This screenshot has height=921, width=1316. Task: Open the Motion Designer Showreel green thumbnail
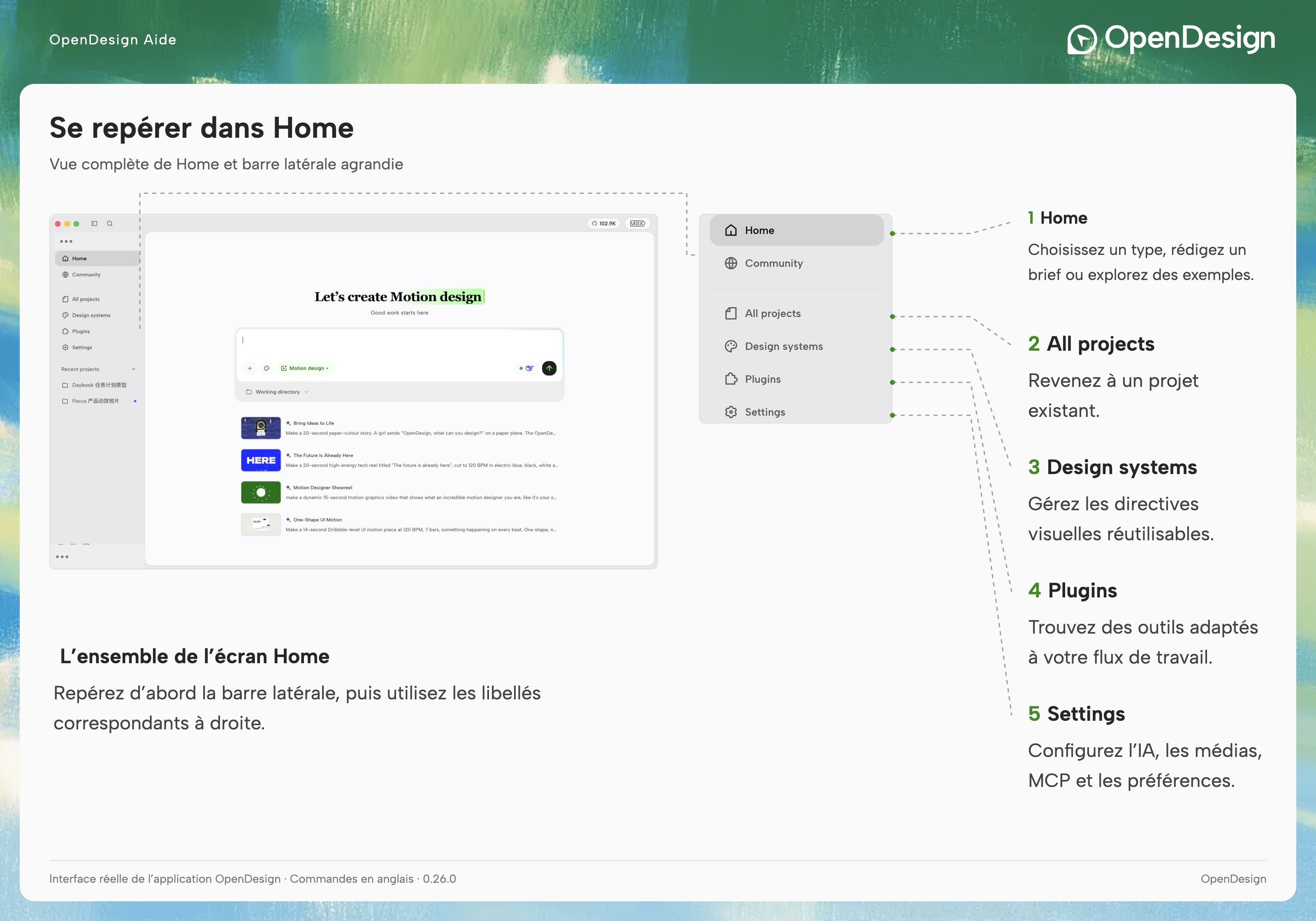click(x=261, y=492)
